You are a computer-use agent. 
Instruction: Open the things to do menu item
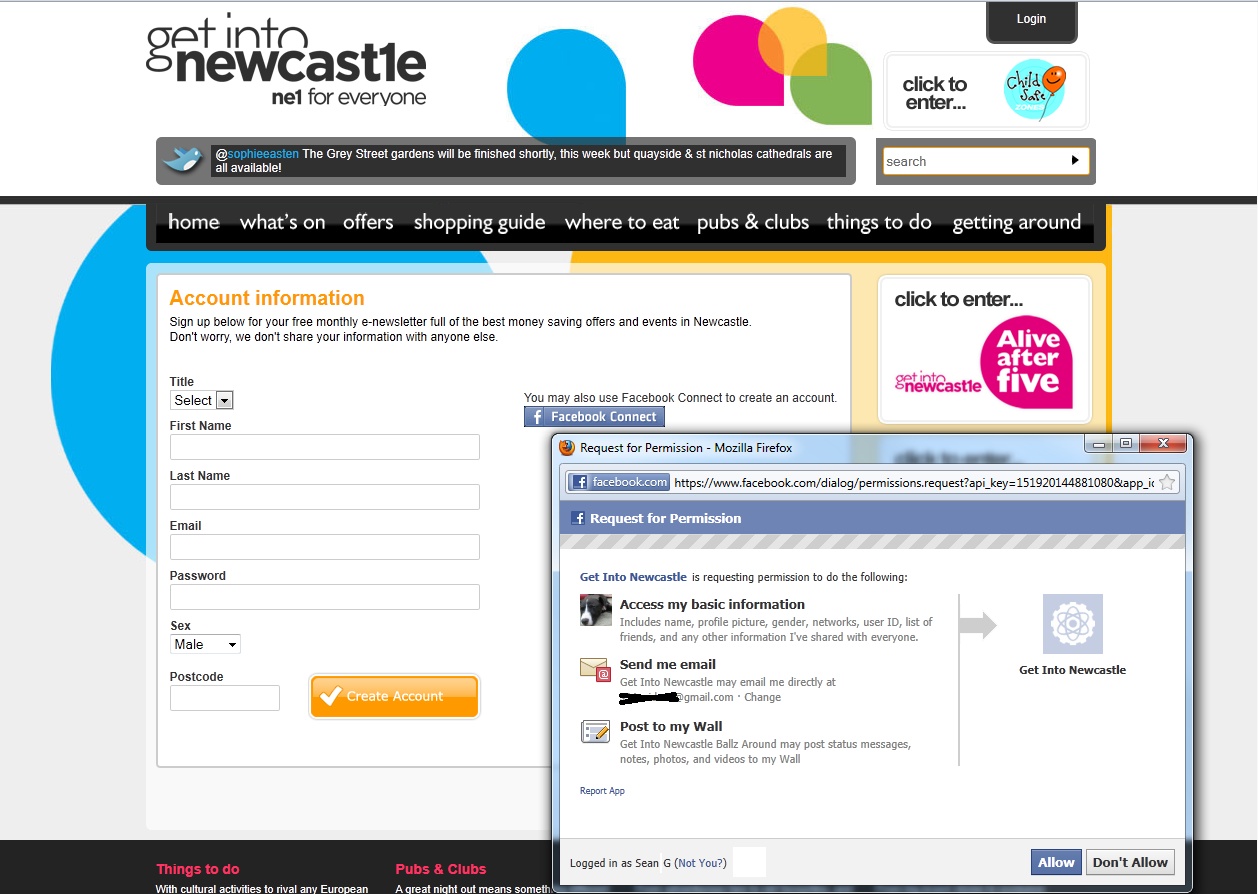coord(879,222)
